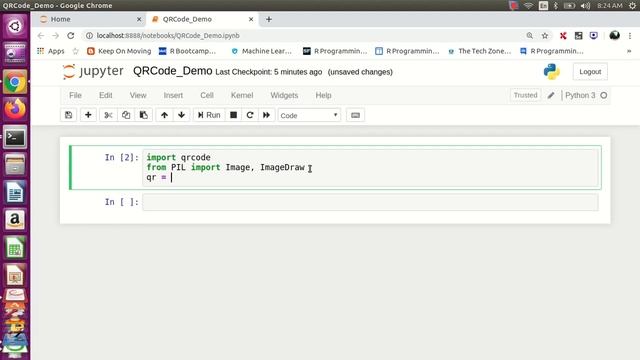Open the Keep On Moving bookmark

[119, 51]
